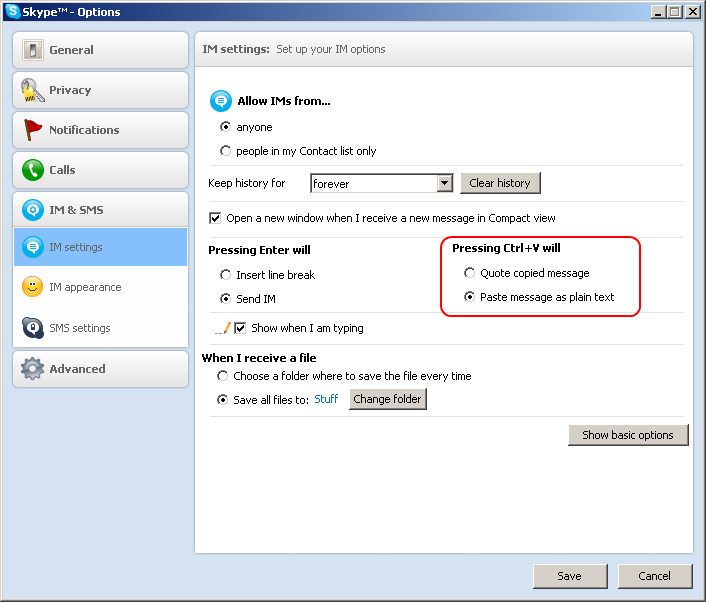This screenshot has width=706, height=602.
Task: Minimize the Skype Options window
Action: pyautogui.click(x=658, y=11)
